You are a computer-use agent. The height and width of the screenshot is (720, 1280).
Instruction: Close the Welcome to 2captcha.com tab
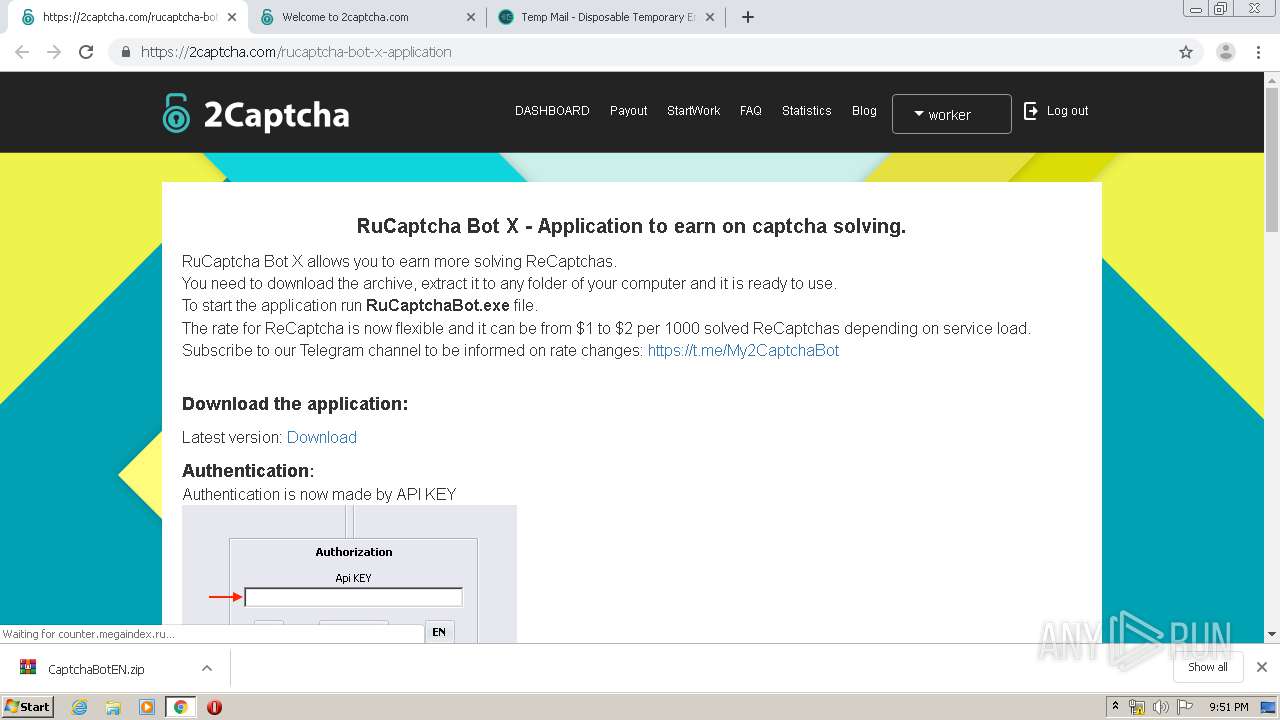tap(471, 17)
